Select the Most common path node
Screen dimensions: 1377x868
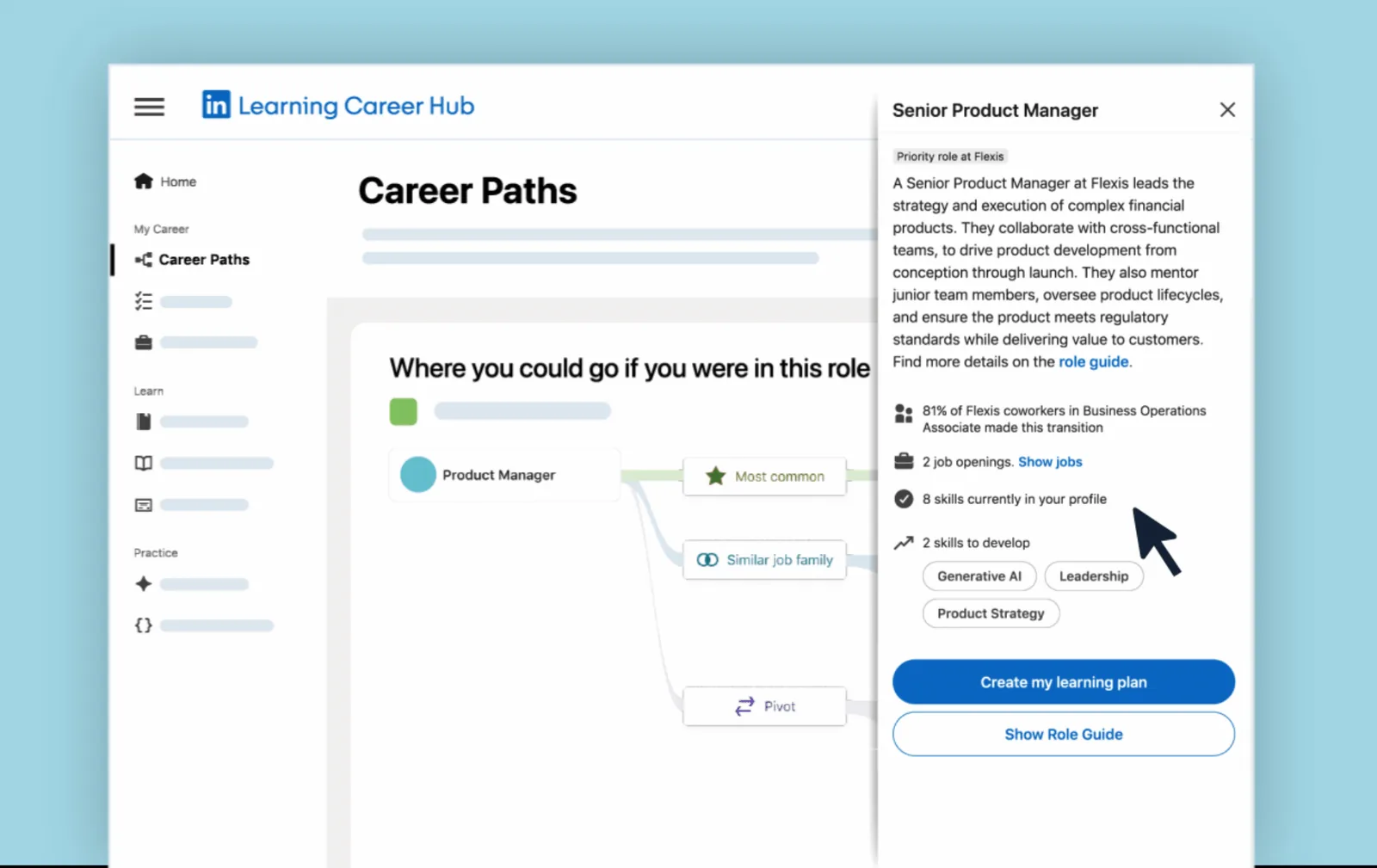tap(764, 477)
